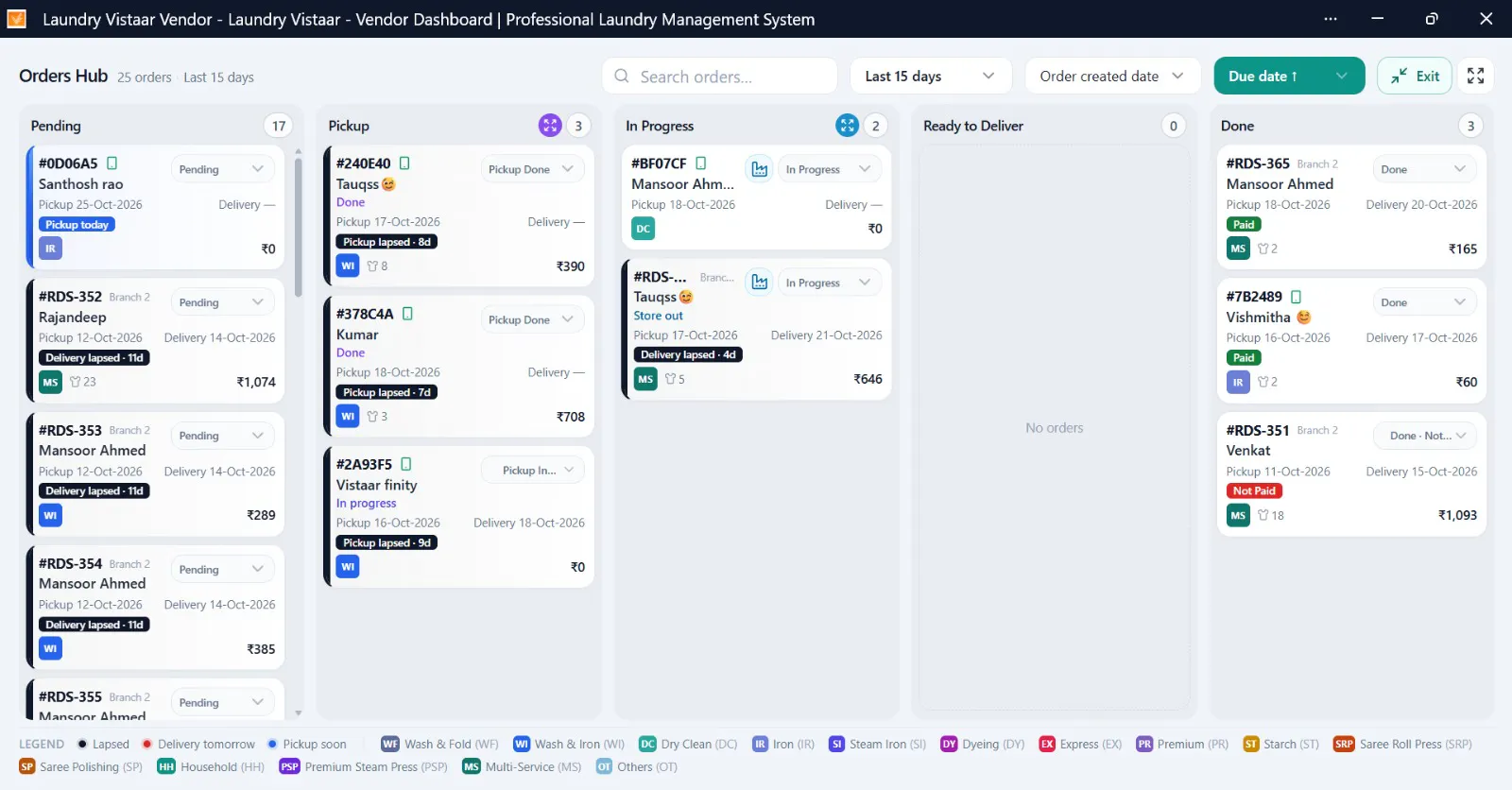Click the MS badge on Tauqss Store out card
The width and height of the screenshot is (1512, 790).
click(x=645, y=379)
